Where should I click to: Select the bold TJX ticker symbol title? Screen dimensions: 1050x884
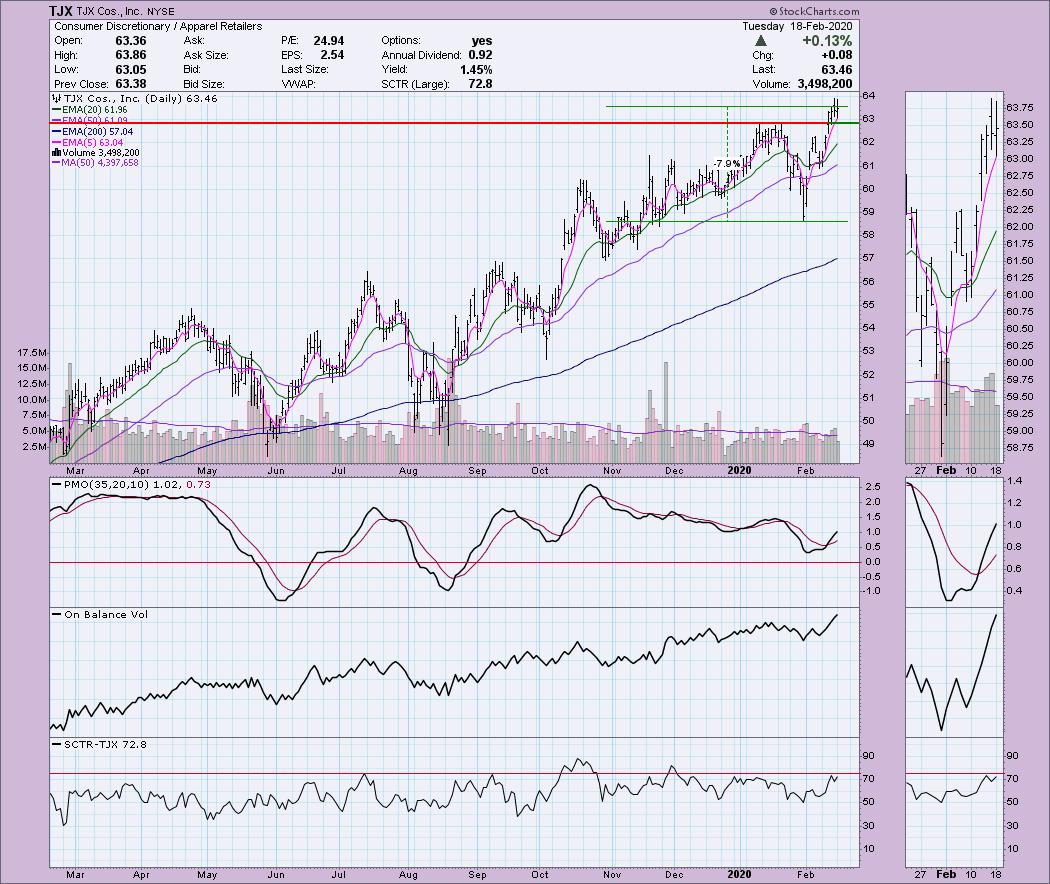tap(62, 11)
